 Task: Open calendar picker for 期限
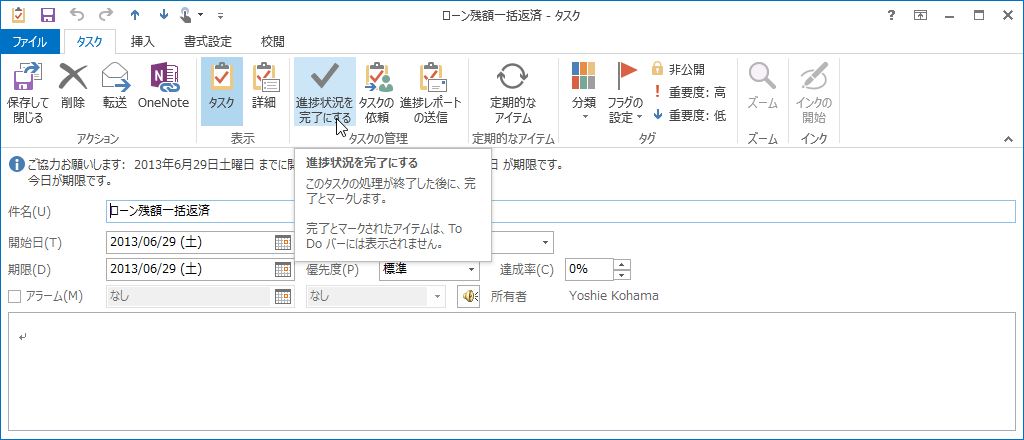[283, 270]
